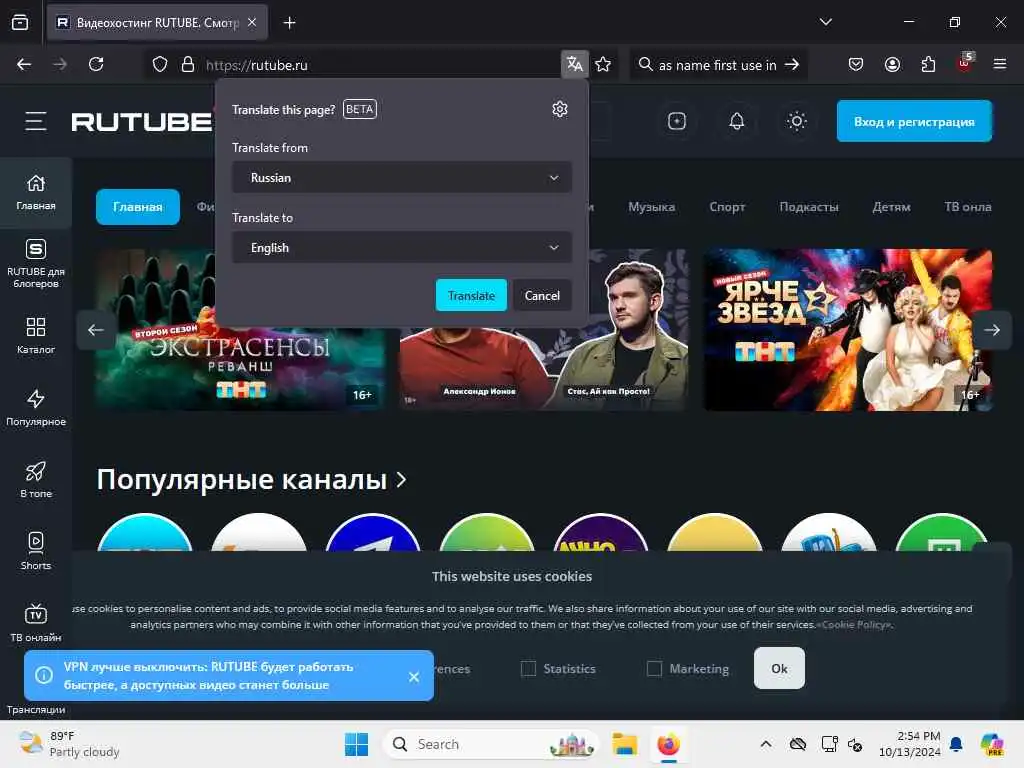Open Shorts in the sidebar
The width and height of the screenshot is (1024, 768).
tap(36, 551)
